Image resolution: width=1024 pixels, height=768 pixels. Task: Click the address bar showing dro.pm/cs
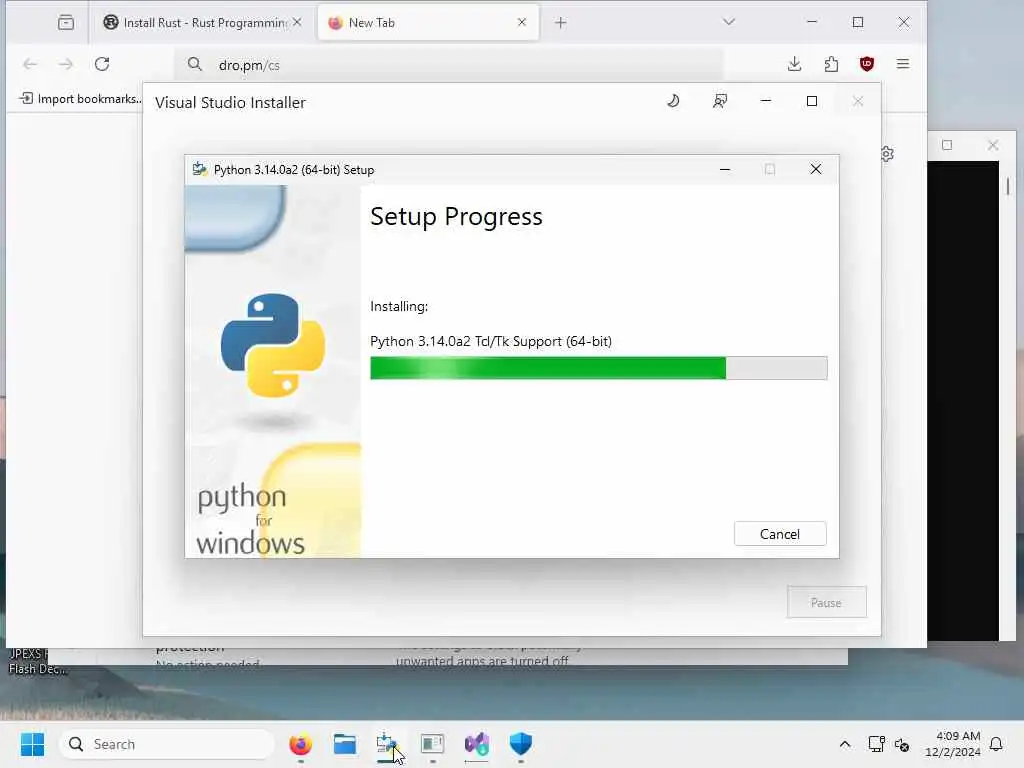(x=449, y=65)
